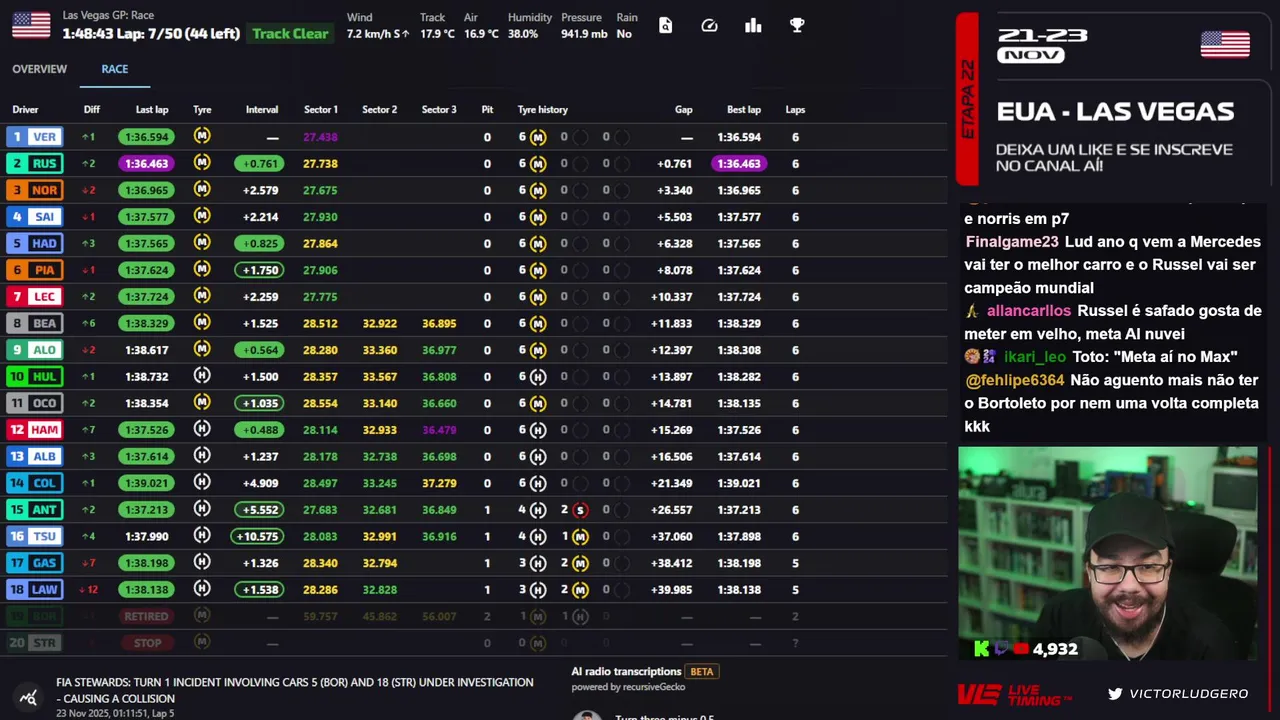Sort by the Interval column header
The image size is (1280, 720).
[262, 110]
